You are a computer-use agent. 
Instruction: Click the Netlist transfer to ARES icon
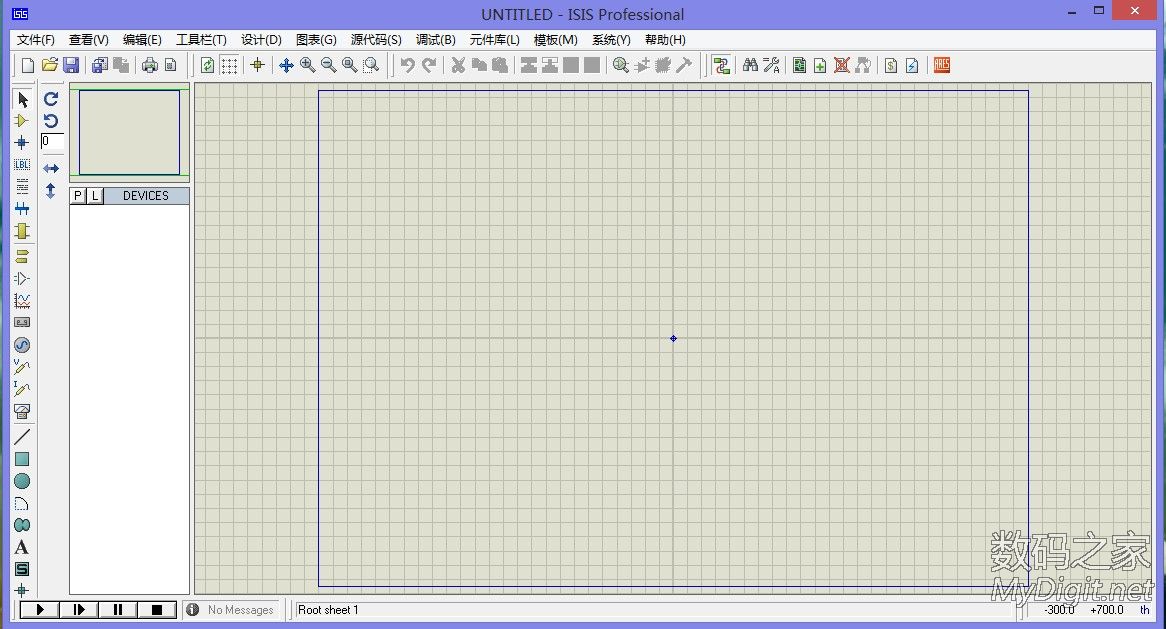point(941,65)
